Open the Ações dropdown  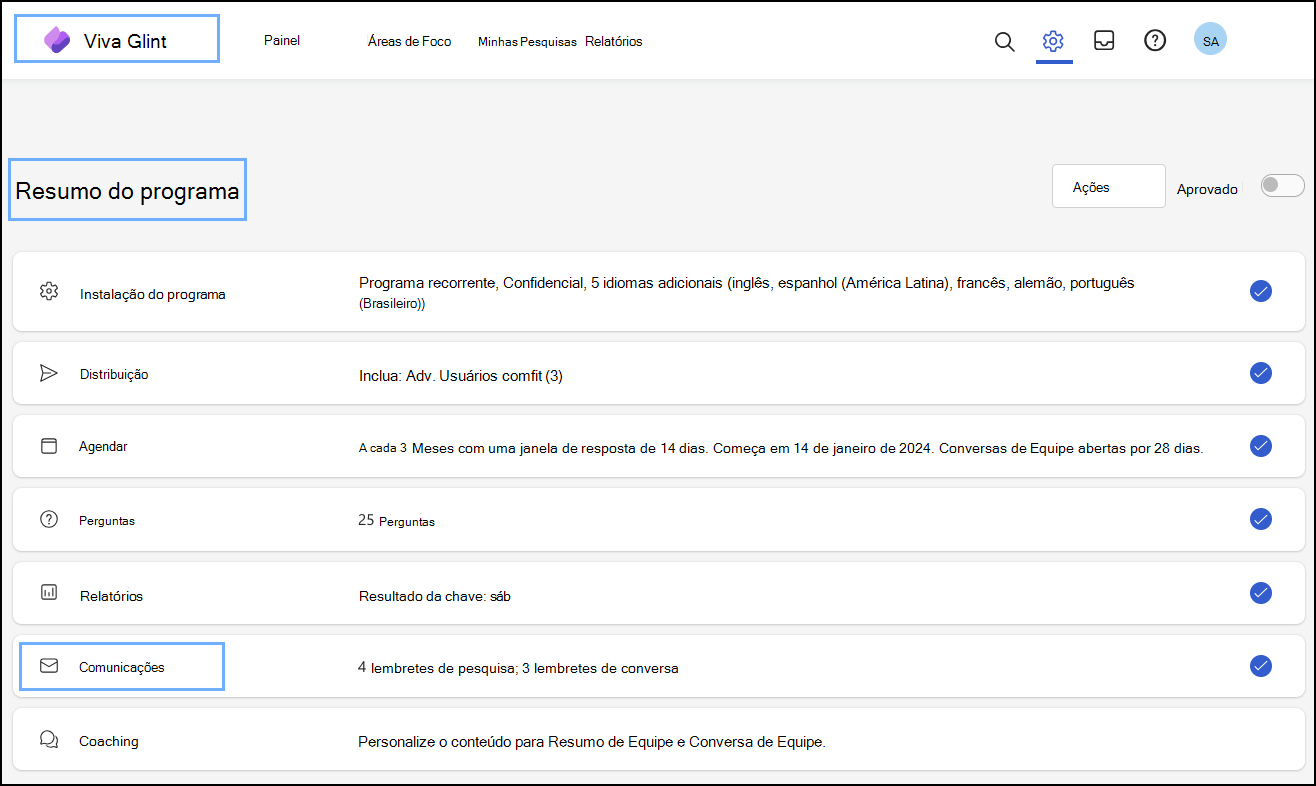point(1108,187)
